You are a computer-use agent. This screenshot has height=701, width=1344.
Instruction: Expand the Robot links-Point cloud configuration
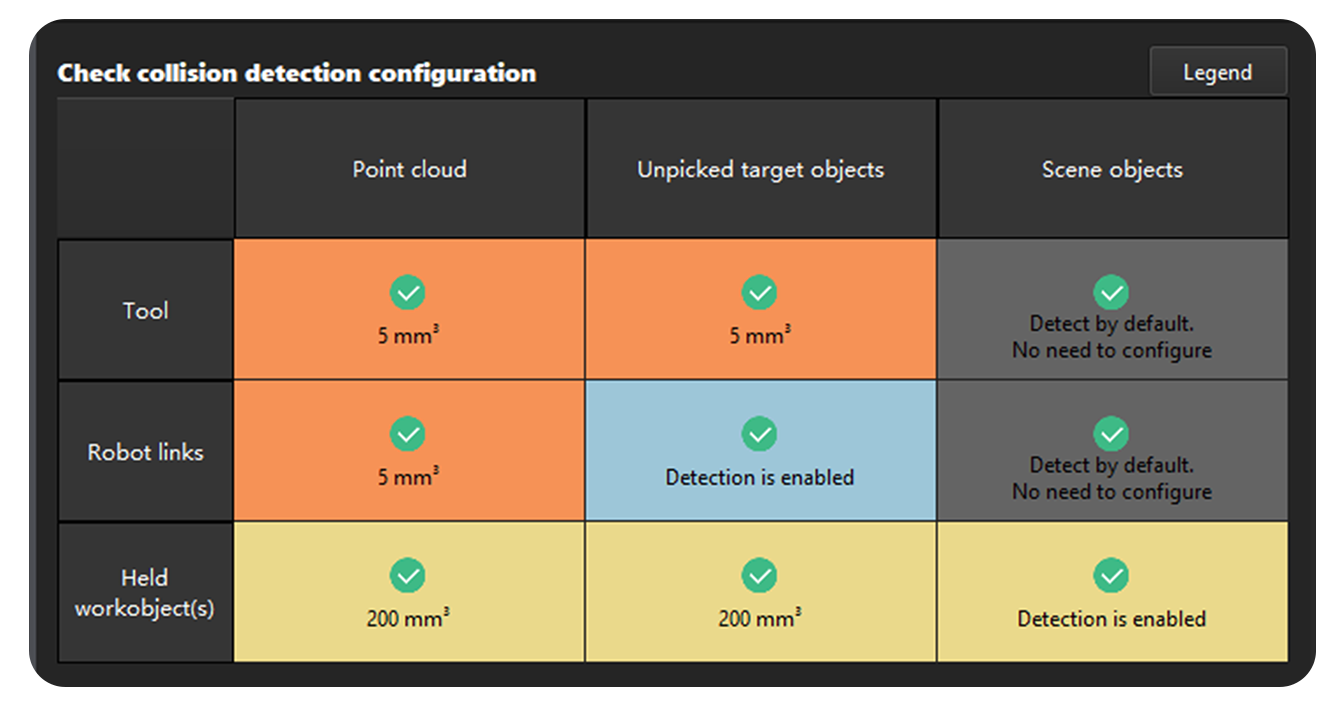(408, 452)
